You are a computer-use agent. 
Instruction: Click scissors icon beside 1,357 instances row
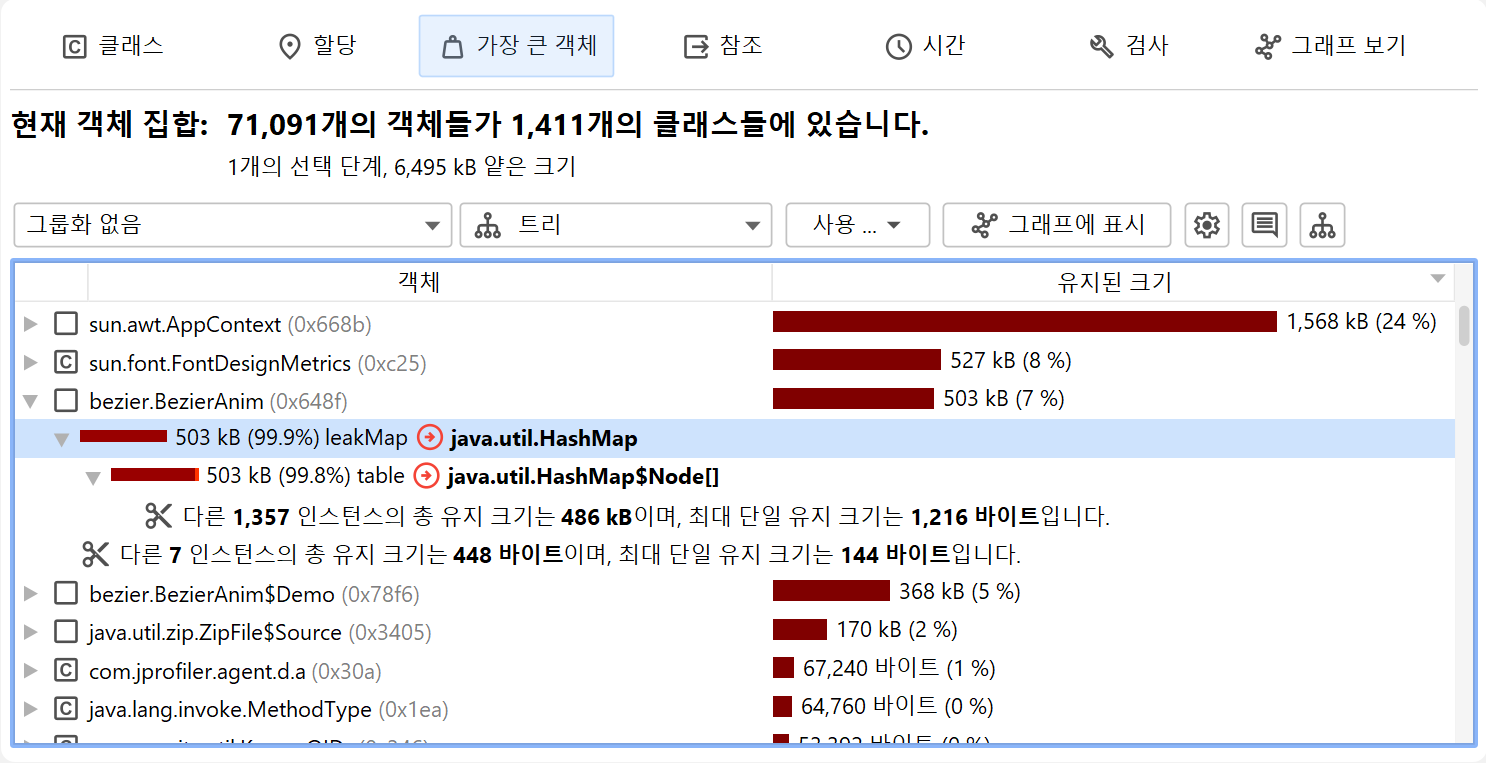159,516
